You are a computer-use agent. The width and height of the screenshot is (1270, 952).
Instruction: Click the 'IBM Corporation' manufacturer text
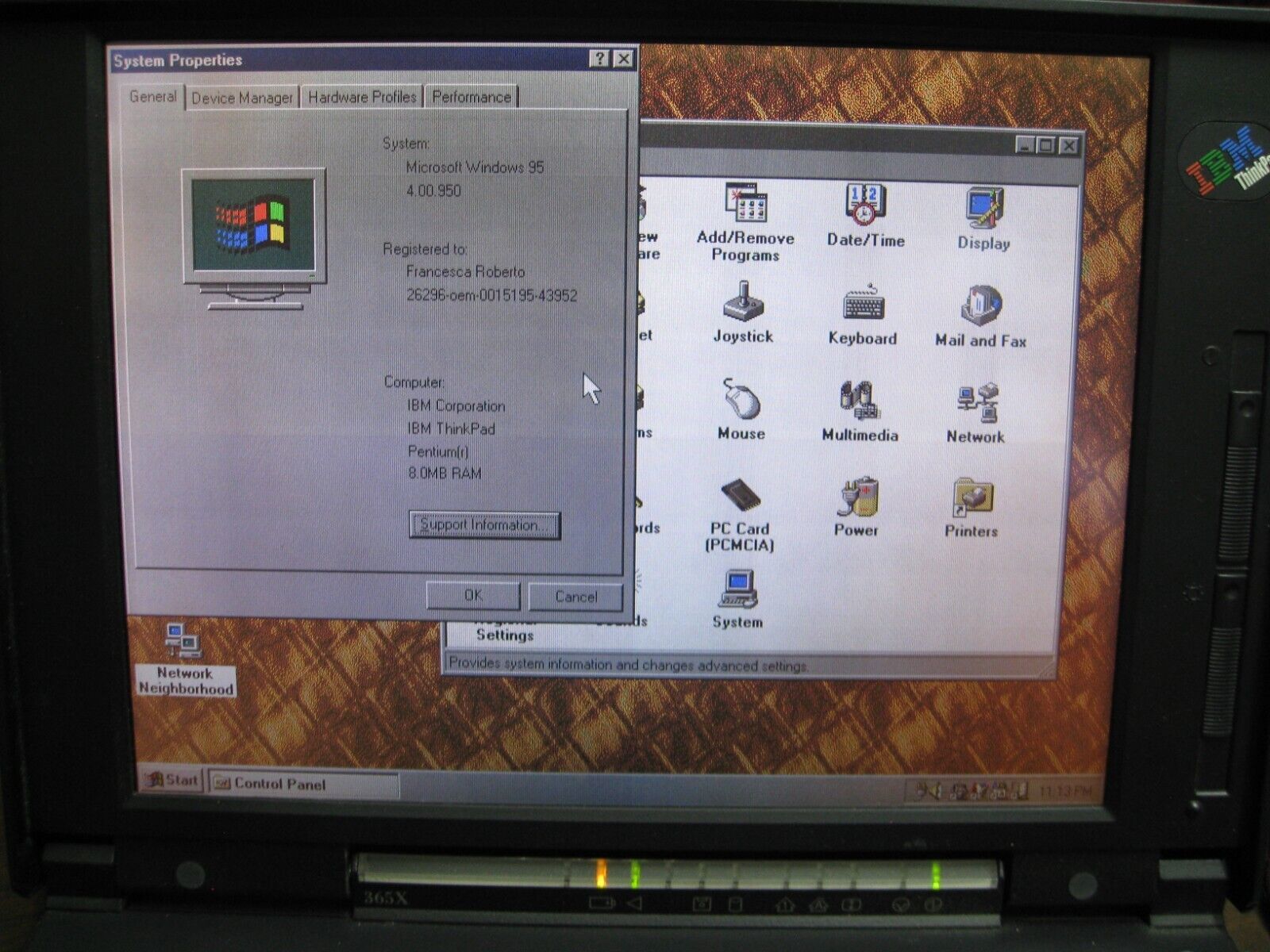click(x=456, y=405)
